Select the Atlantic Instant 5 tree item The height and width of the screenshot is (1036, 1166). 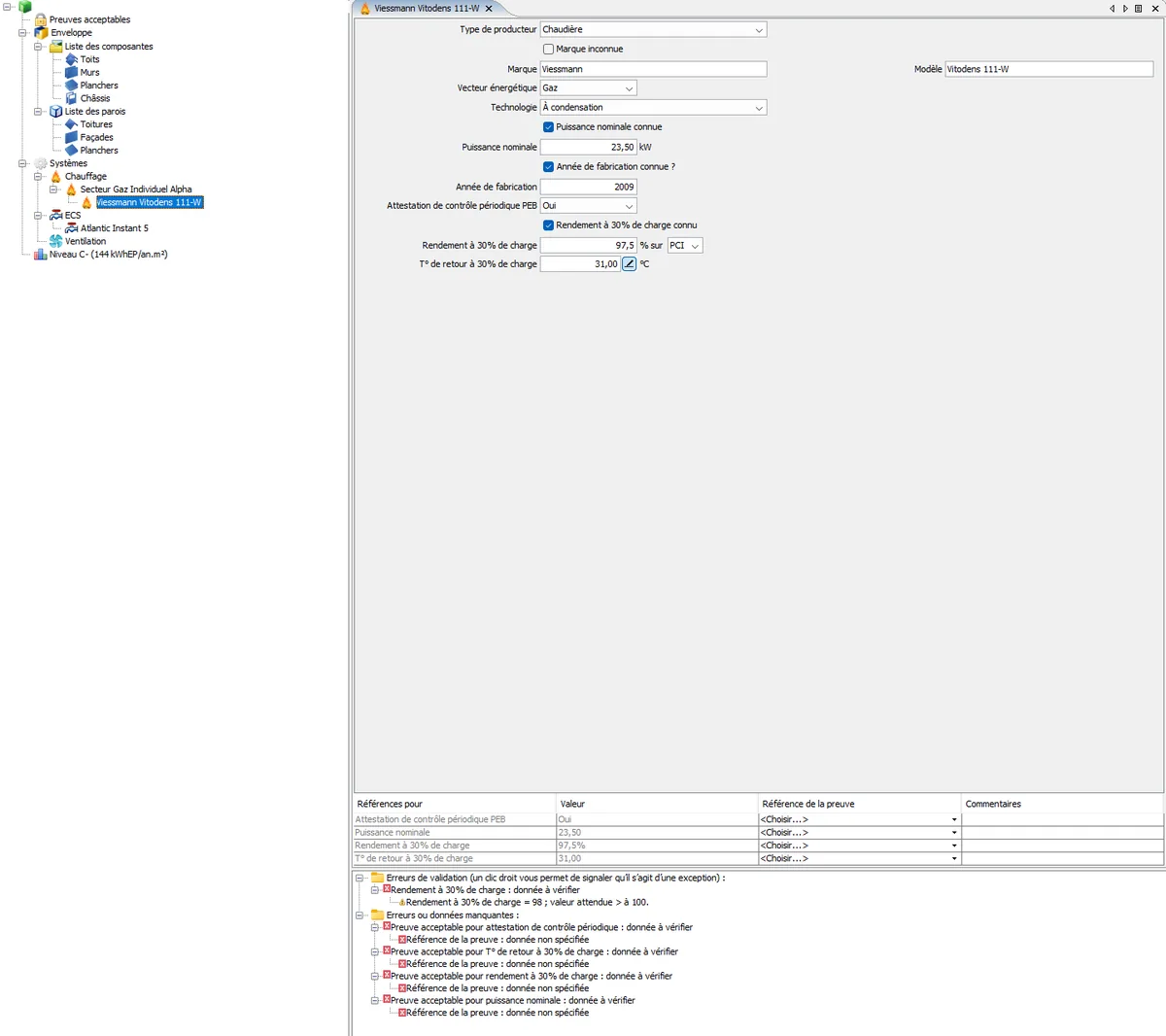click(115, 228)
